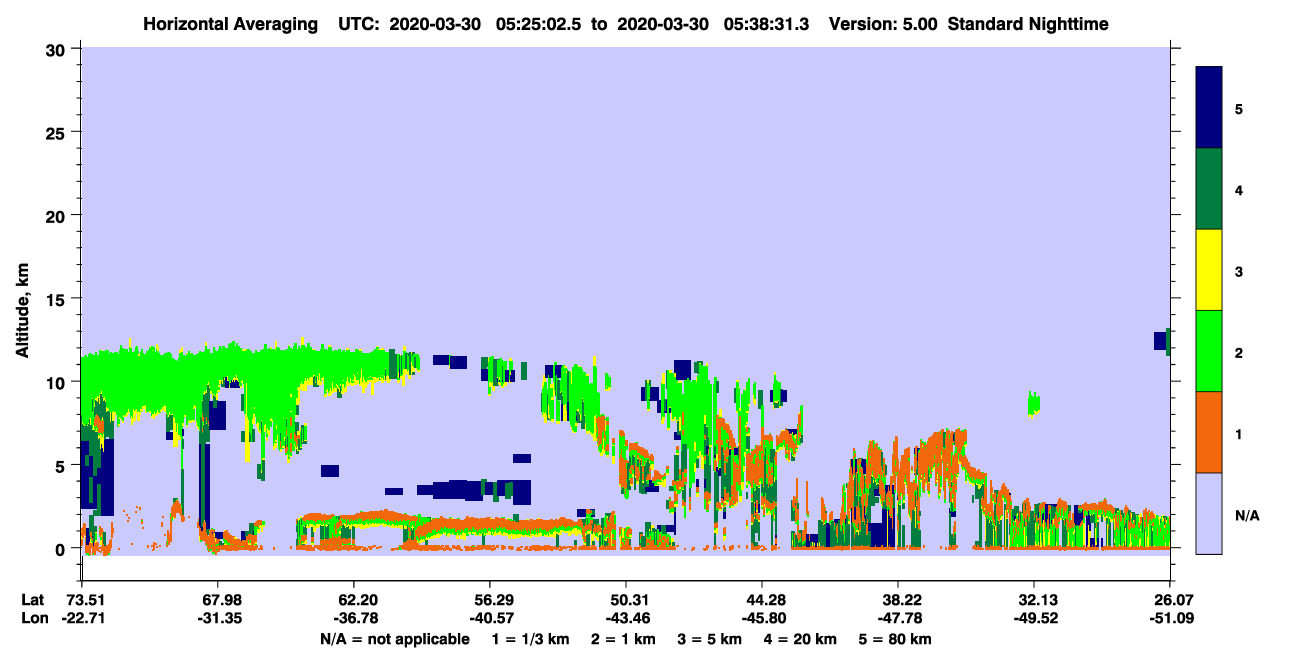Click the 'Altitude, km' axis label
The image size is (1300, 667).
pos(22,310)
